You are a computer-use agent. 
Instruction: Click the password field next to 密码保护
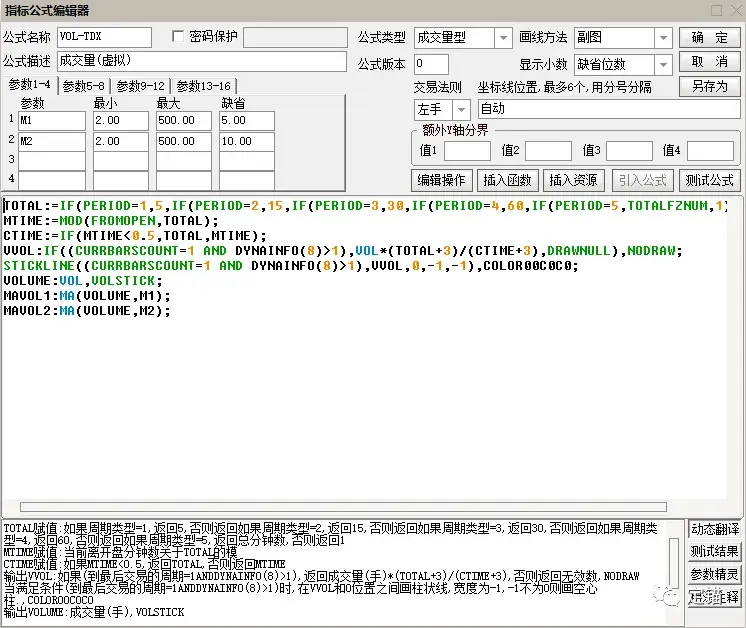[x=295, y=37]
